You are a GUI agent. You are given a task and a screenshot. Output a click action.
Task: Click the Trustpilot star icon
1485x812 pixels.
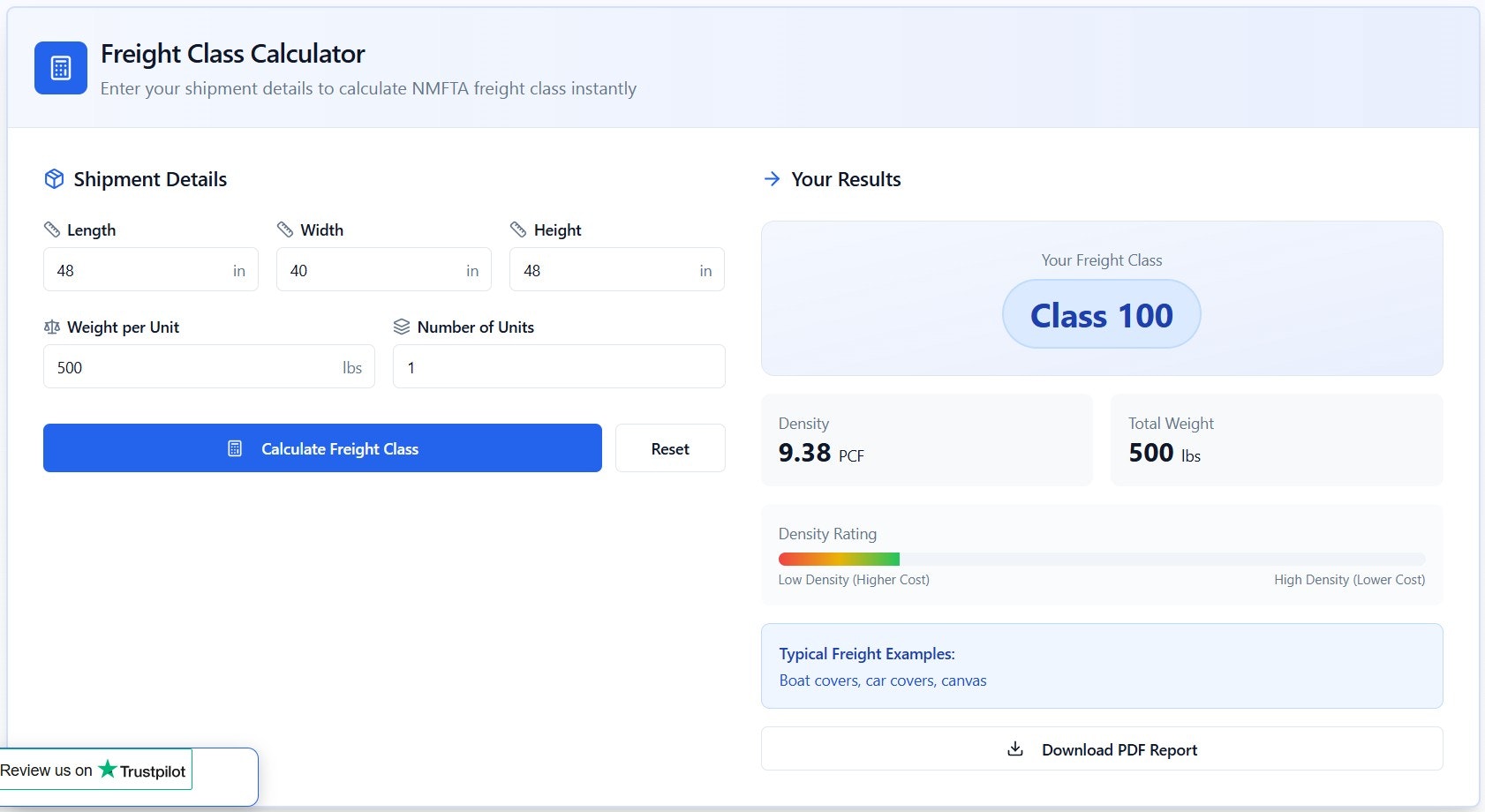[109, 769]
